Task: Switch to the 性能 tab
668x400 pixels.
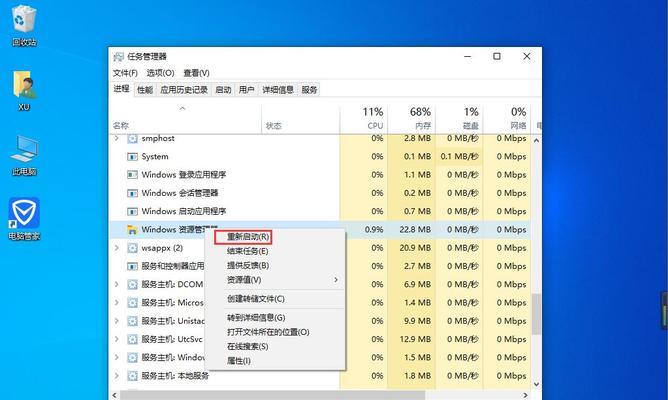Action: coord(145,90)
